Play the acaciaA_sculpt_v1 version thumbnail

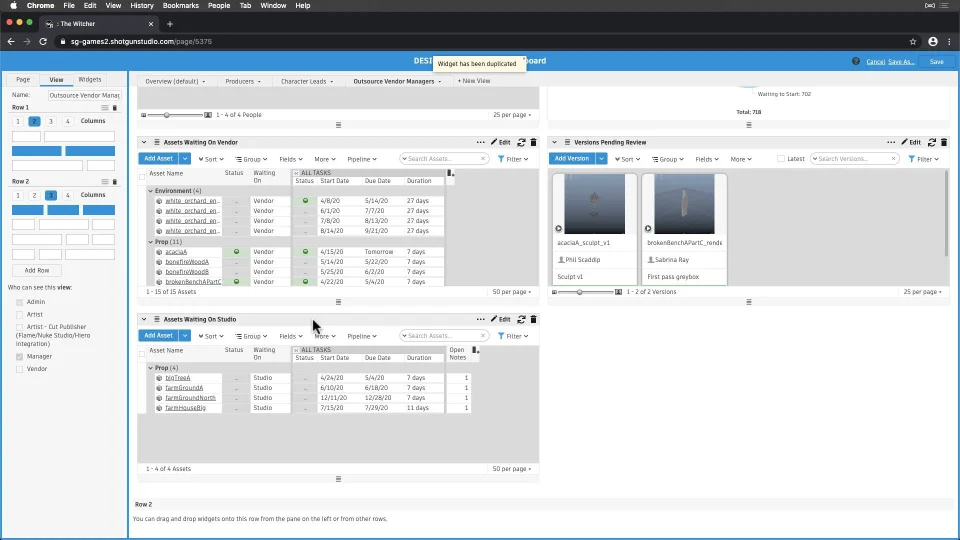559,228
